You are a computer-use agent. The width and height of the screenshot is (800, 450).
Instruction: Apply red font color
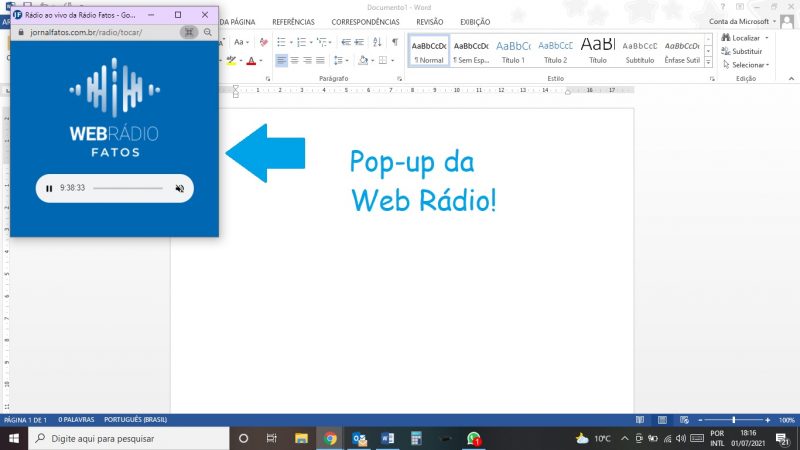tap(251, 61)
